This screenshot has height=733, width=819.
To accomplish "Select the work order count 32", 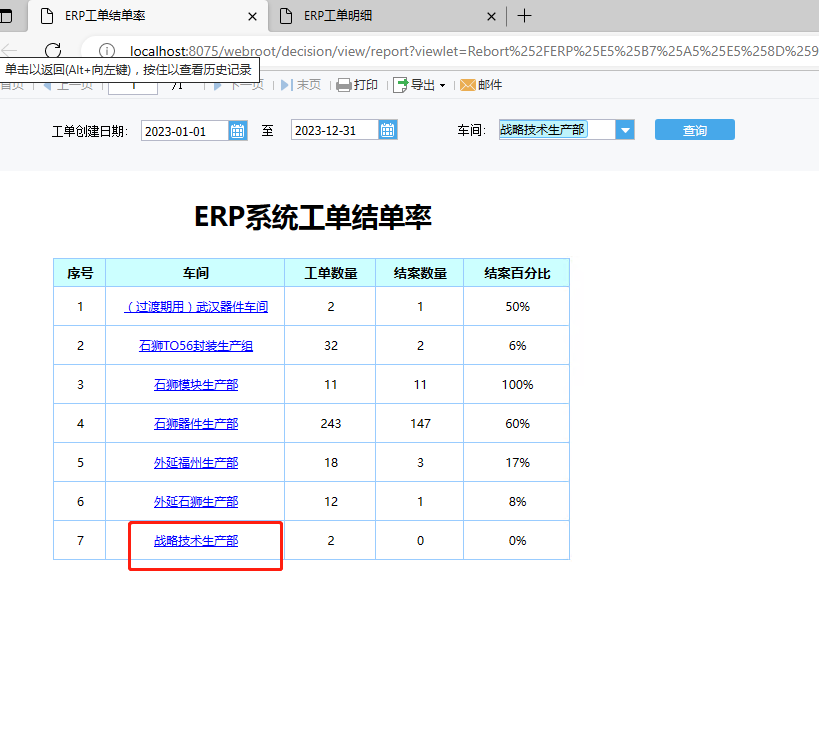I will (331, 346).
